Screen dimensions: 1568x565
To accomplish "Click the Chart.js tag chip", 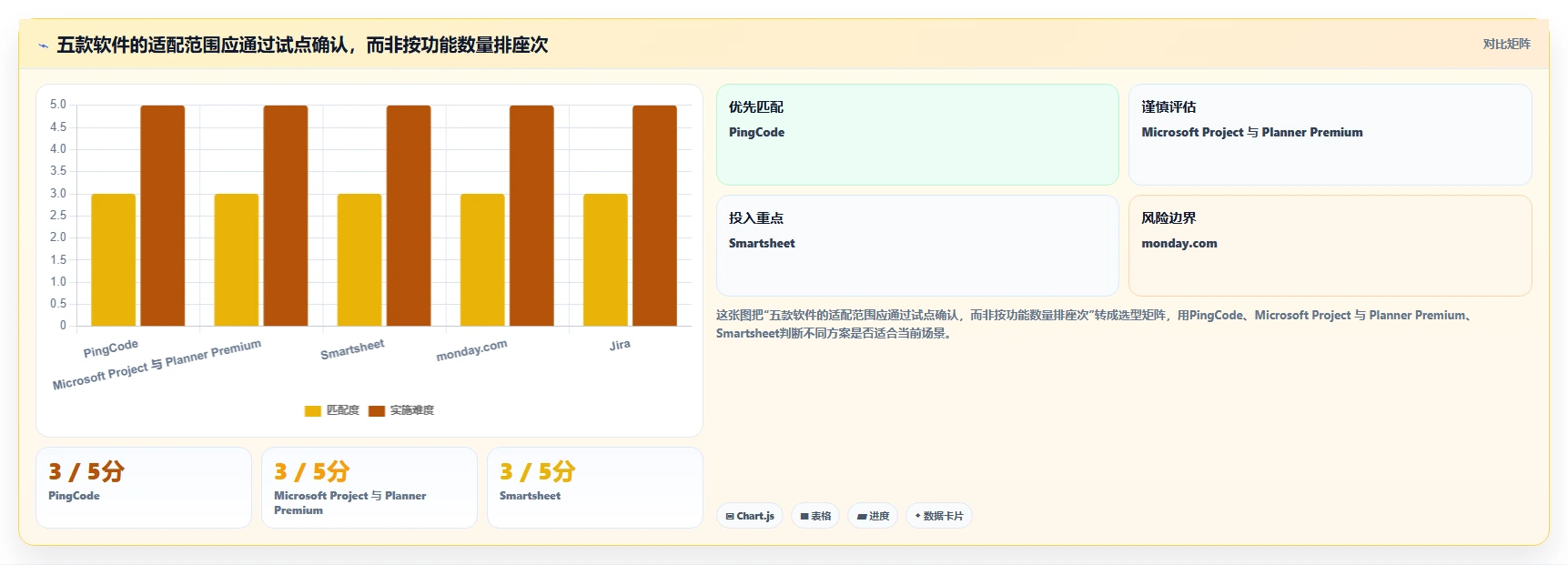I will click(x=750, y=516).
